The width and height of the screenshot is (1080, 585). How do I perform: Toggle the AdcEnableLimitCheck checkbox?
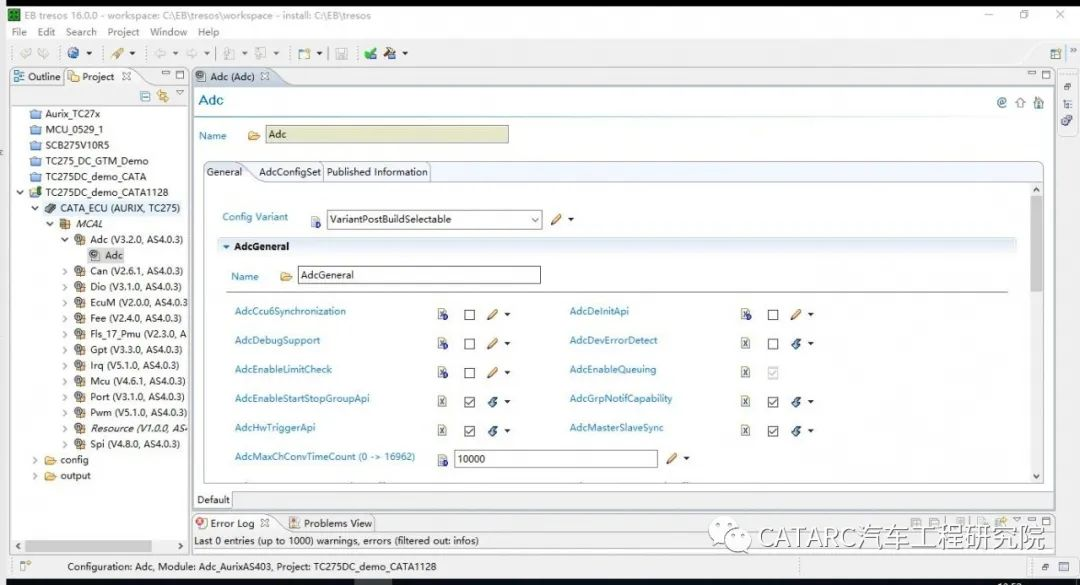click(x=469, y=373)
